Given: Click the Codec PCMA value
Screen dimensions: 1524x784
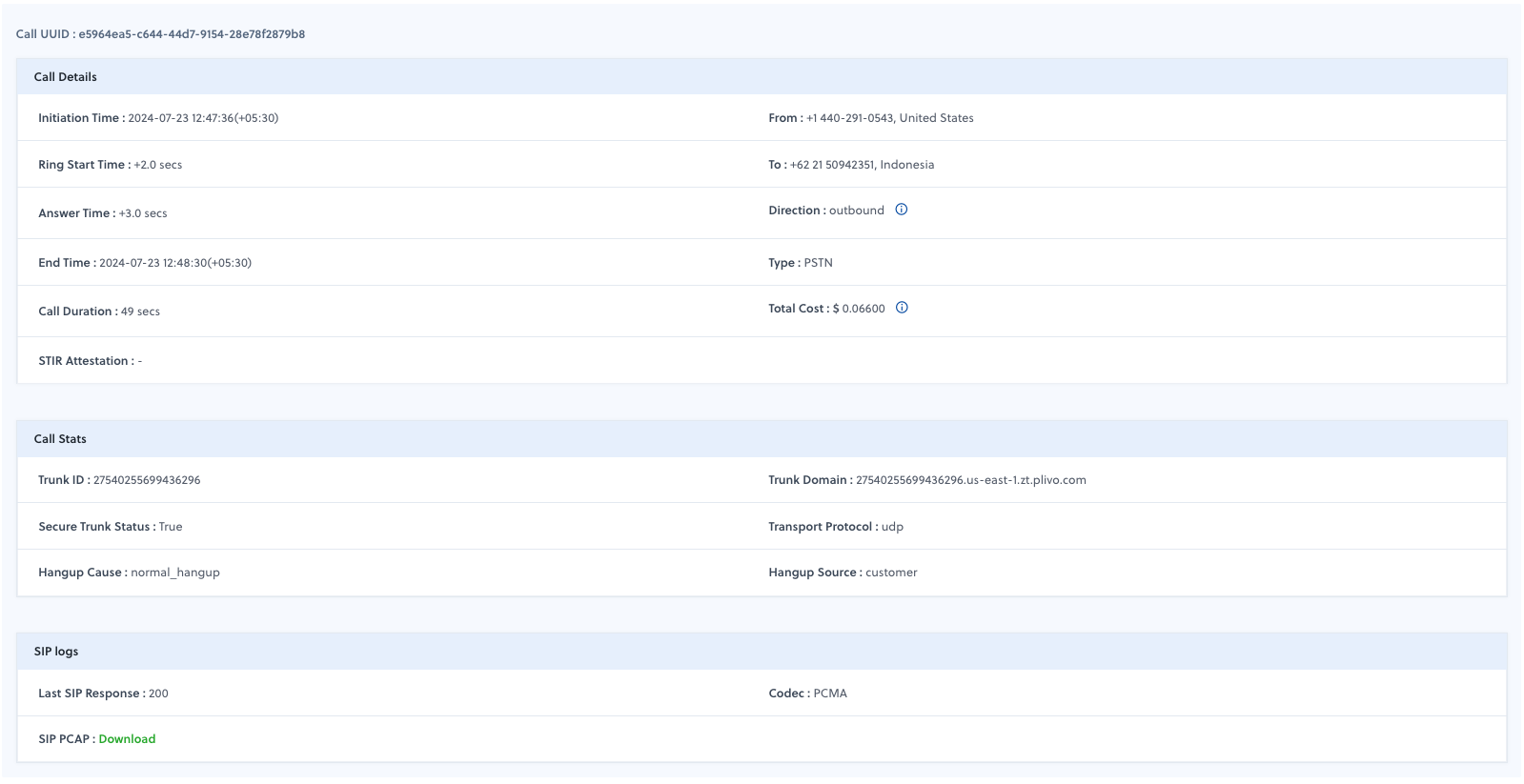Looking at the screenshot, I should tap(830, 694).
